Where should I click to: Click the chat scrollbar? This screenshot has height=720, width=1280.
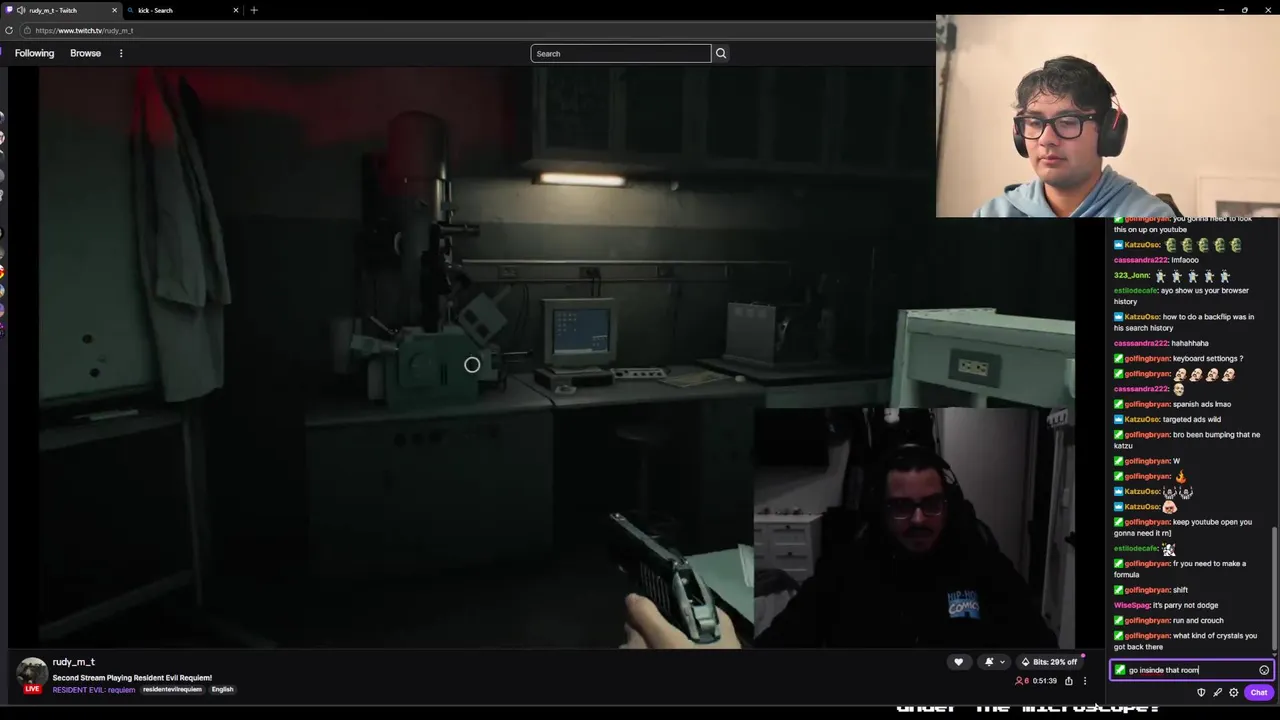click(x=1274, y=590)
